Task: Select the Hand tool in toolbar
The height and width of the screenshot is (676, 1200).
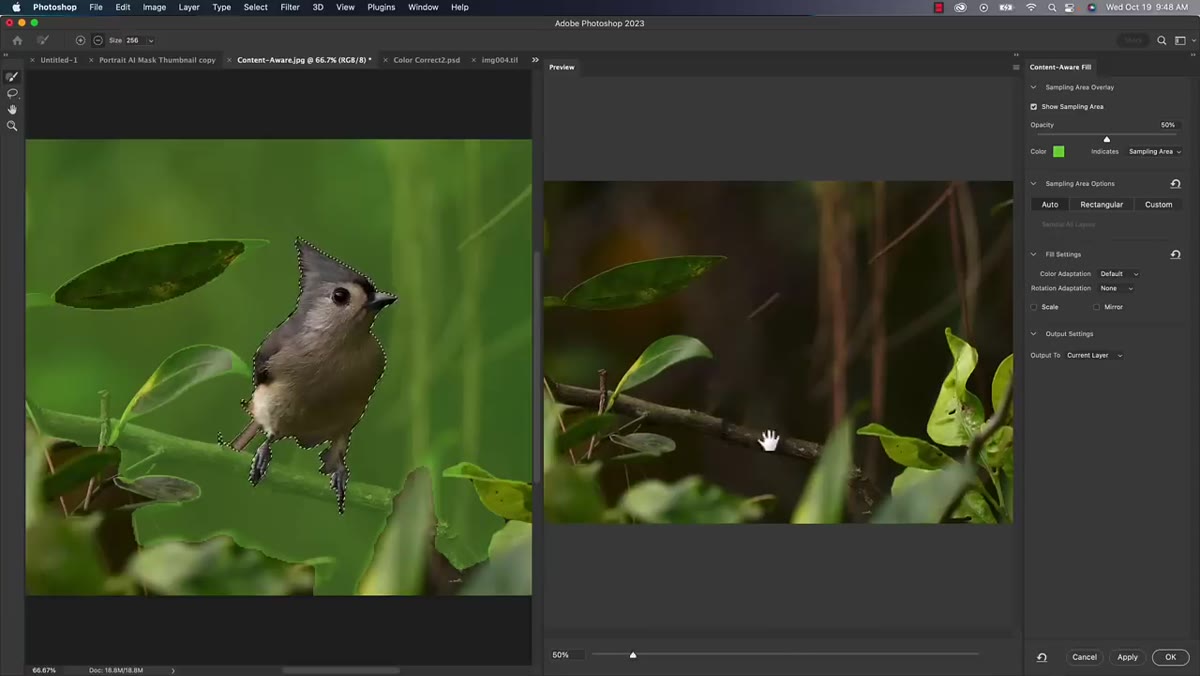Action: pyautogui.click(x=12, y=109)
